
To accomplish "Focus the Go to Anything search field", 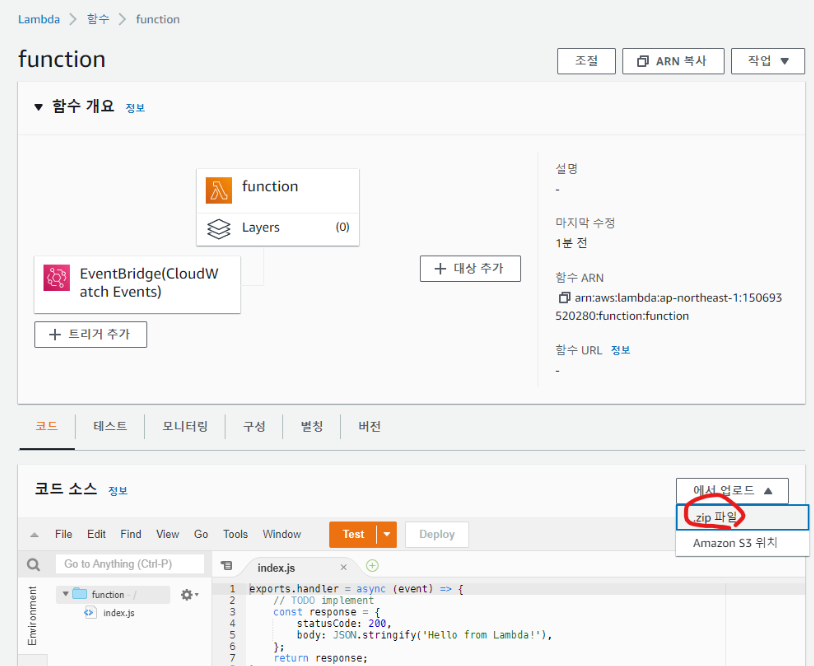I will pyautogui.click(x=130, y=564).
